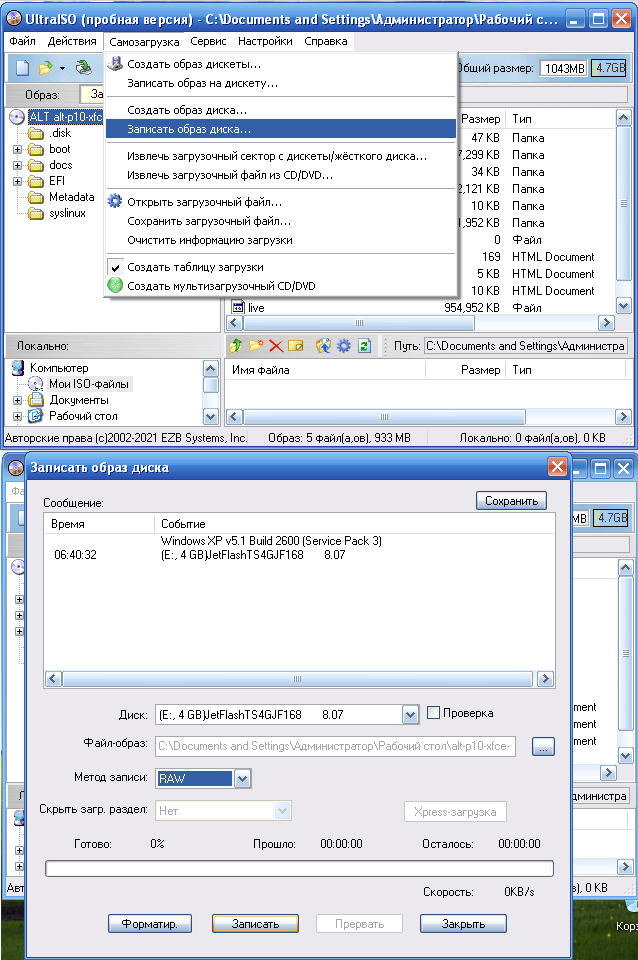Screen dimensions: 638x960
Task: Click the Размер column header in image list
Action: click(x=481, y=119)
